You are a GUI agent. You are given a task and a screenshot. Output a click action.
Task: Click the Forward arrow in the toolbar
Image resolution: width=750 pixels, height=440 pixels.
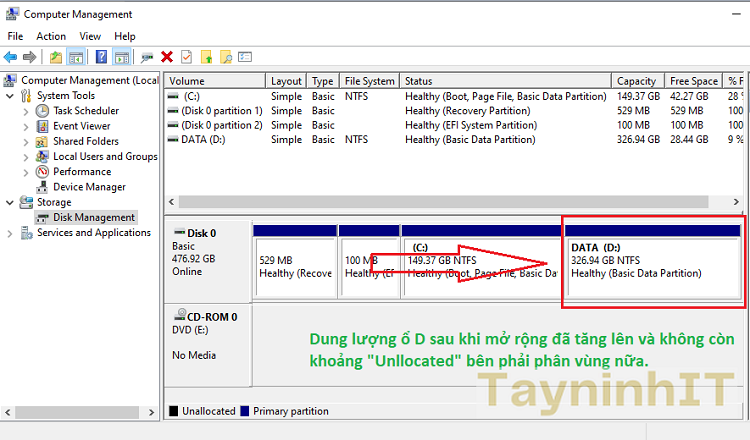coord(29,57)
